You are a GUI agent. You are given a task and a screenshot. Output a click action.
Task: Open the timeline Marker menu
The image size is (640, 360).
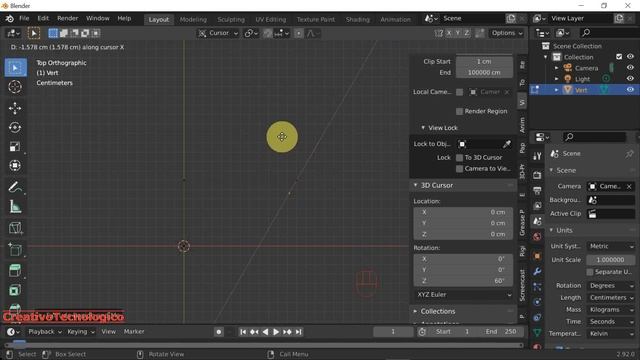click(x=134, y=332)
